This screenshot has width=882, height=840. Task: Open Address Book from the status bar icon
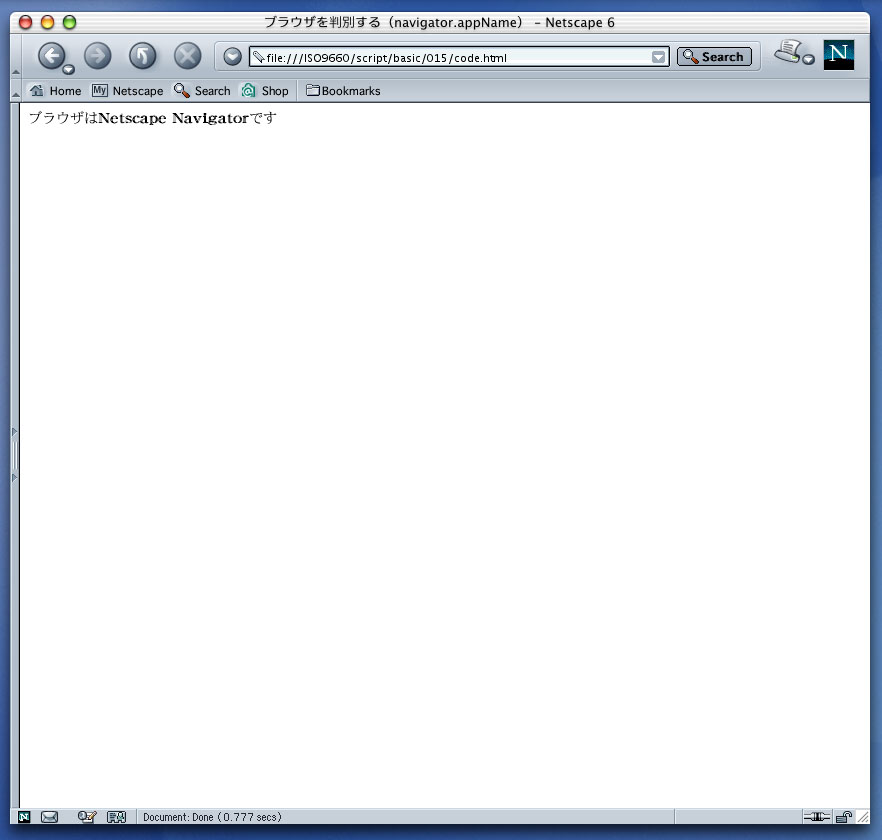(116, 816)
